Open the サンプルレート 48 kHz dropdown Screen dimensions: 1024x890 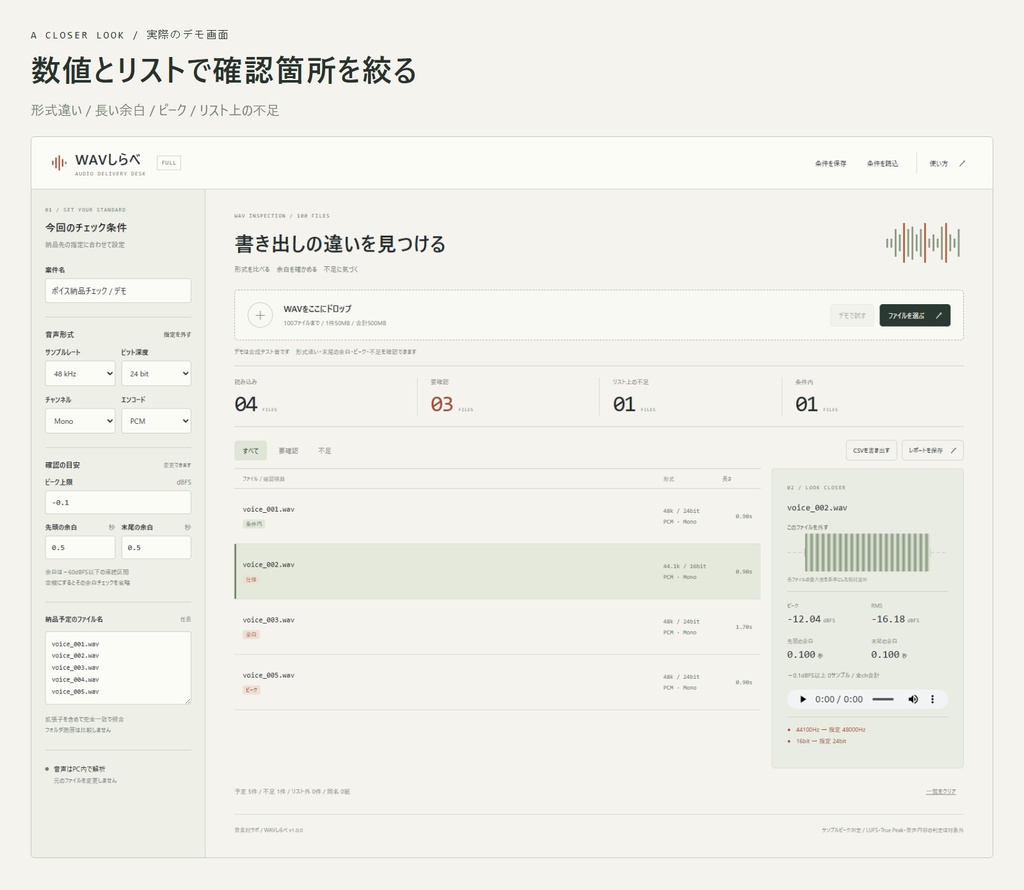click(x=80, y=373)
